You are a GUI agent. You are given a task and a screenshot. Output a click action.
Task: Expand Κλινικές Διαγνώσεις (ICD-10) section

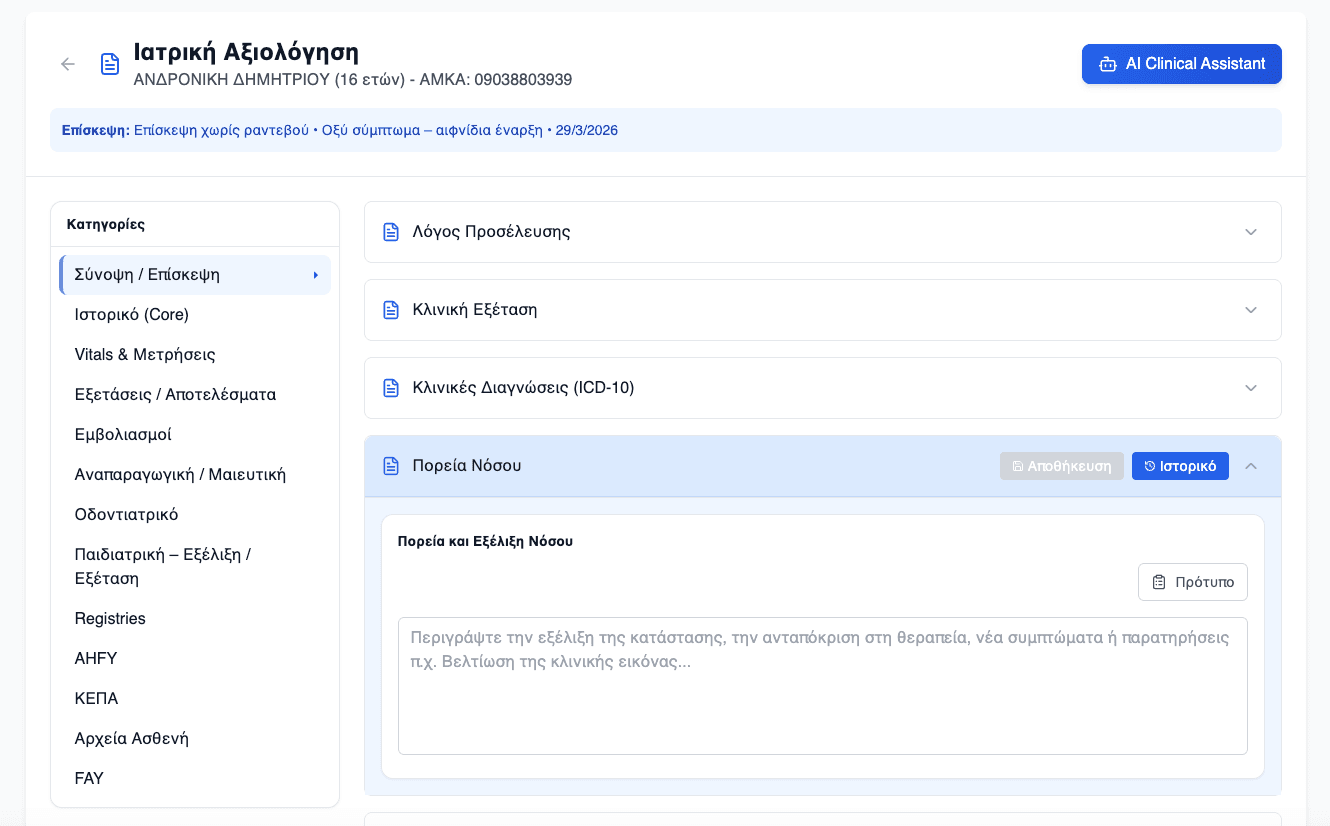point(1250,388)
